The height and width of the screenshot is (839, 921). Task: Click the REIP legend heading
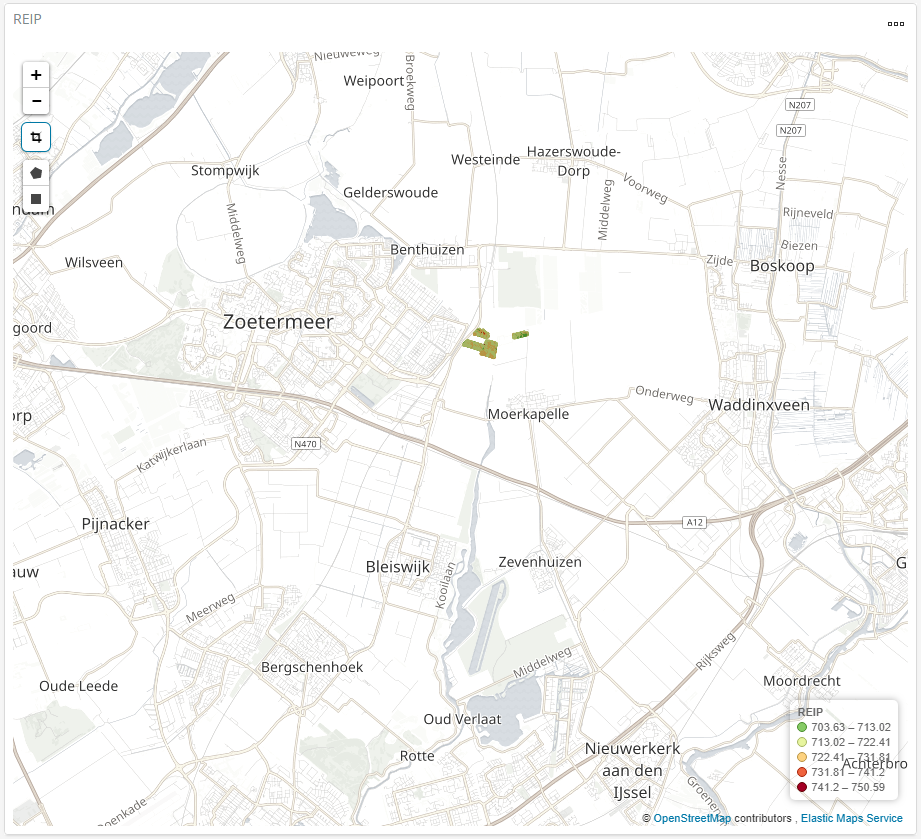pos(810,712)
